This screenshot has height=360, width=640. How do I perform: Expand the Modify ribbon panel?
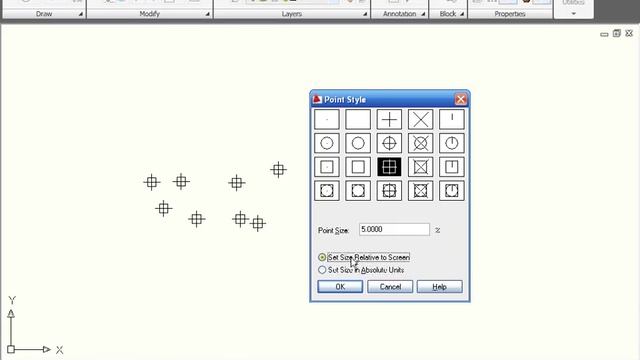coord(207,14)
